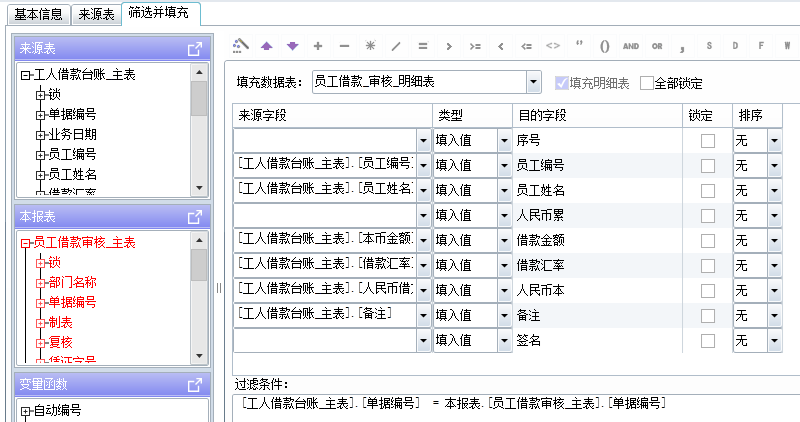Screen dimensions: 800x422
Task: Check lock box for 员工编号 row
Action: pyautogui.click(x=708, y=165)
